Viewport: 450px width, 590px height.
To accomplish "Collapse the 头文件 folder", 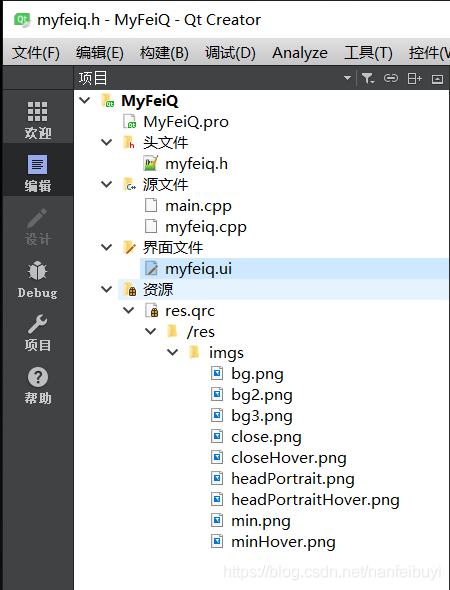I will [107, 143].
